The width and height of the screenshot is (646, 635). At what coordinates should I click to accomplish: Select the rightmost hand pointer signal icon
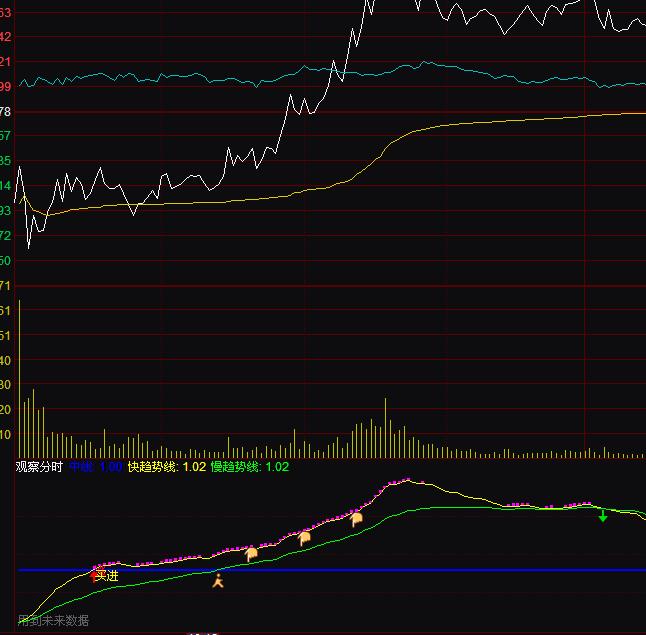[x=357, y=518]
